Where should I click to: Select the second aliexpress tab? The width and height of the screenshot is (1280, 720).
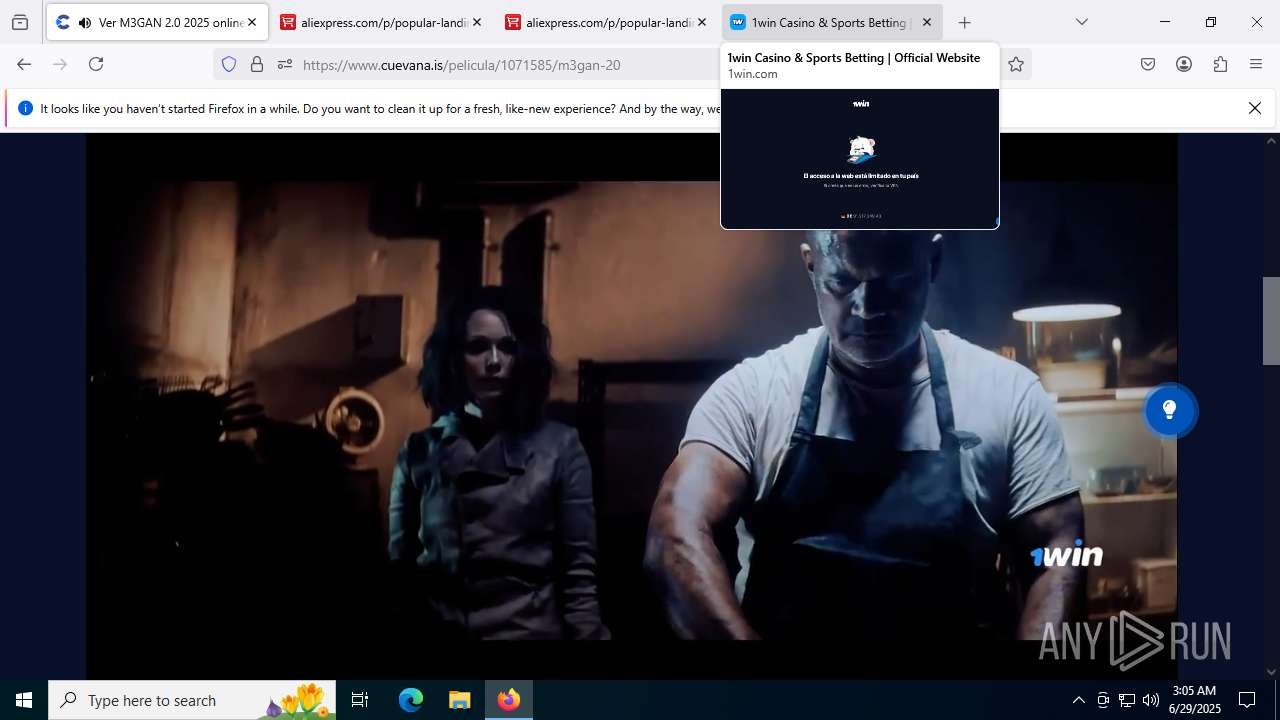[607, 22]
